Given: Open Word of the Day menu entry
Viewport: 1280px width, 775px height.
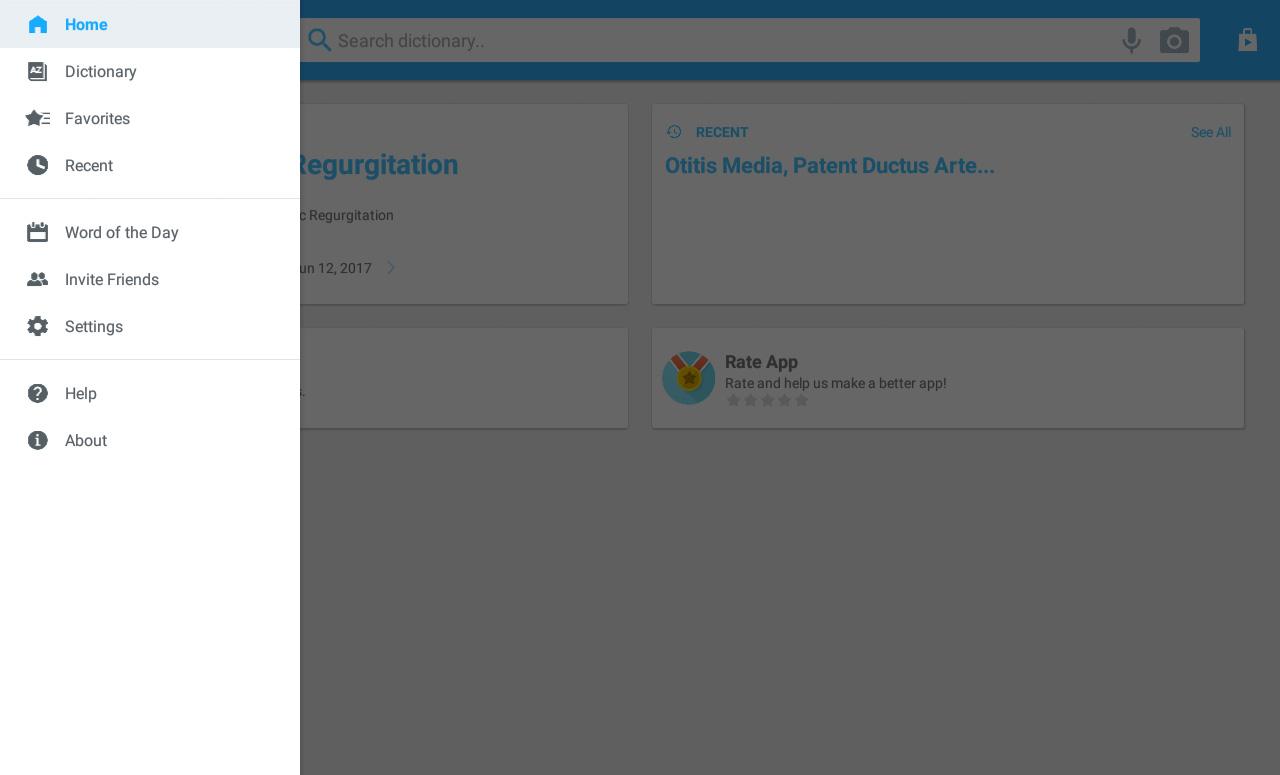Looking at the screenshot, I should point(150,232).
